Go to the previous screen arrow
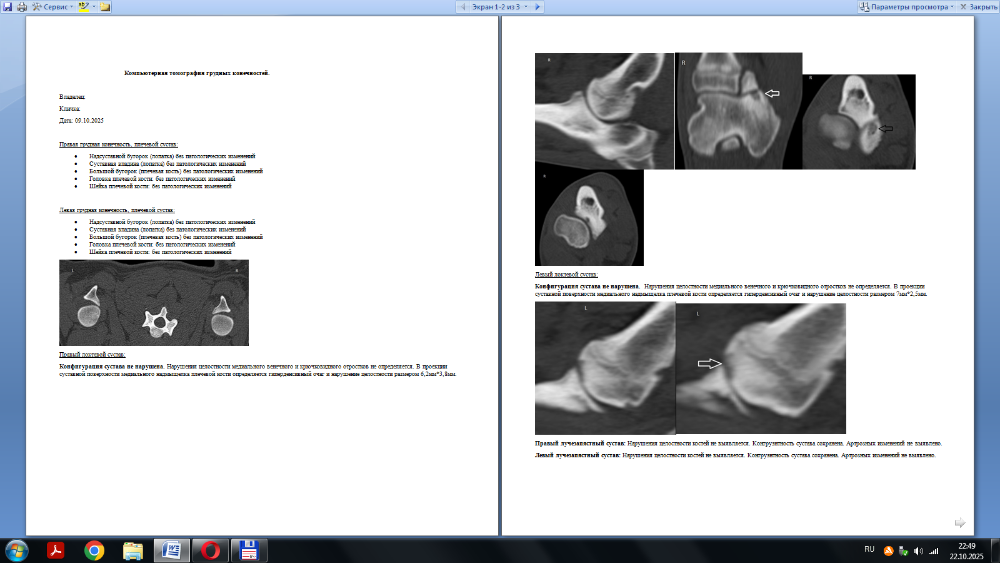Viewport: 1000px width, 563px height. coord(463,6)
